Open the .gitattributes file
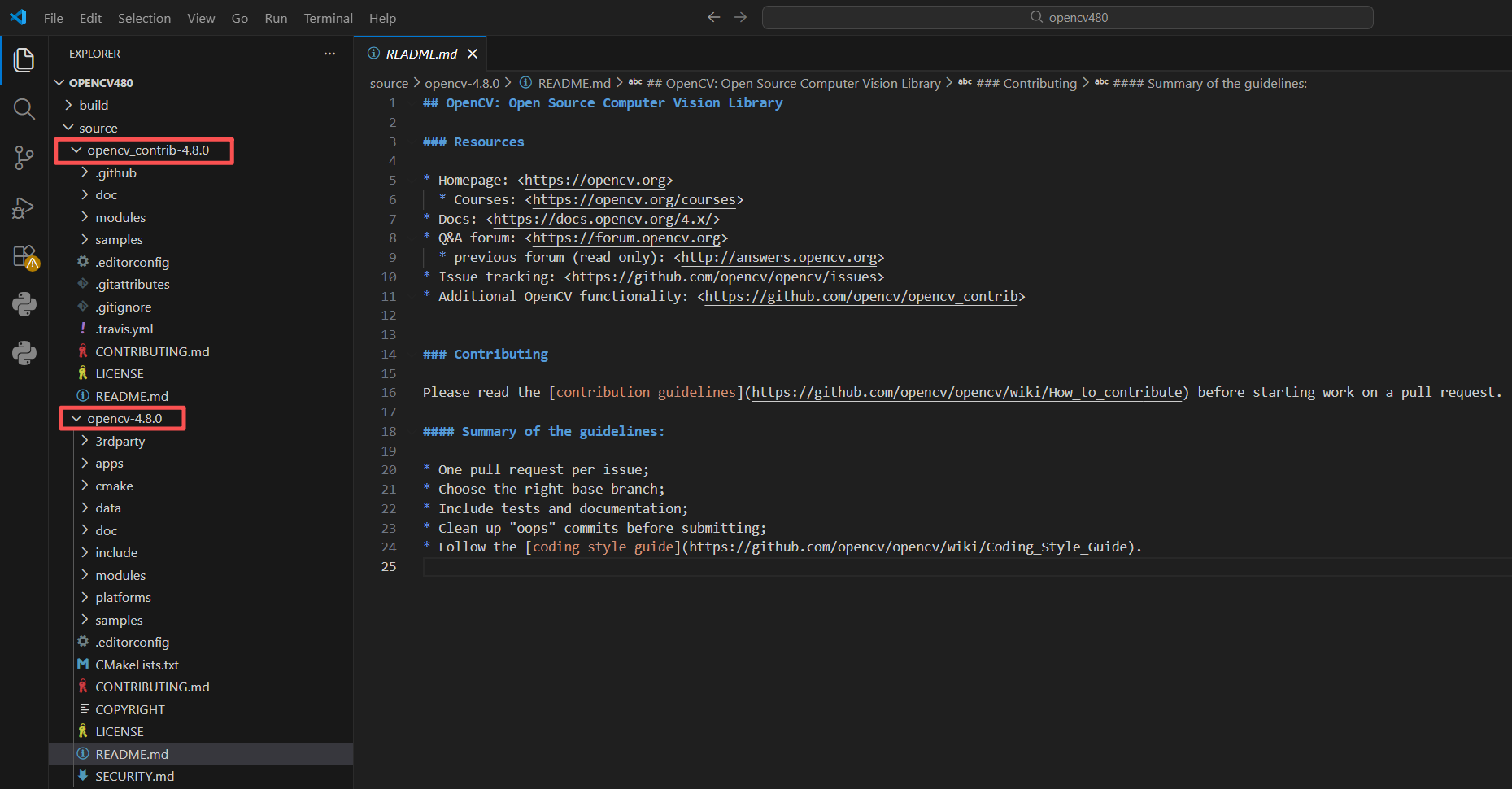The image size is (1512, 789). [201, 284]
